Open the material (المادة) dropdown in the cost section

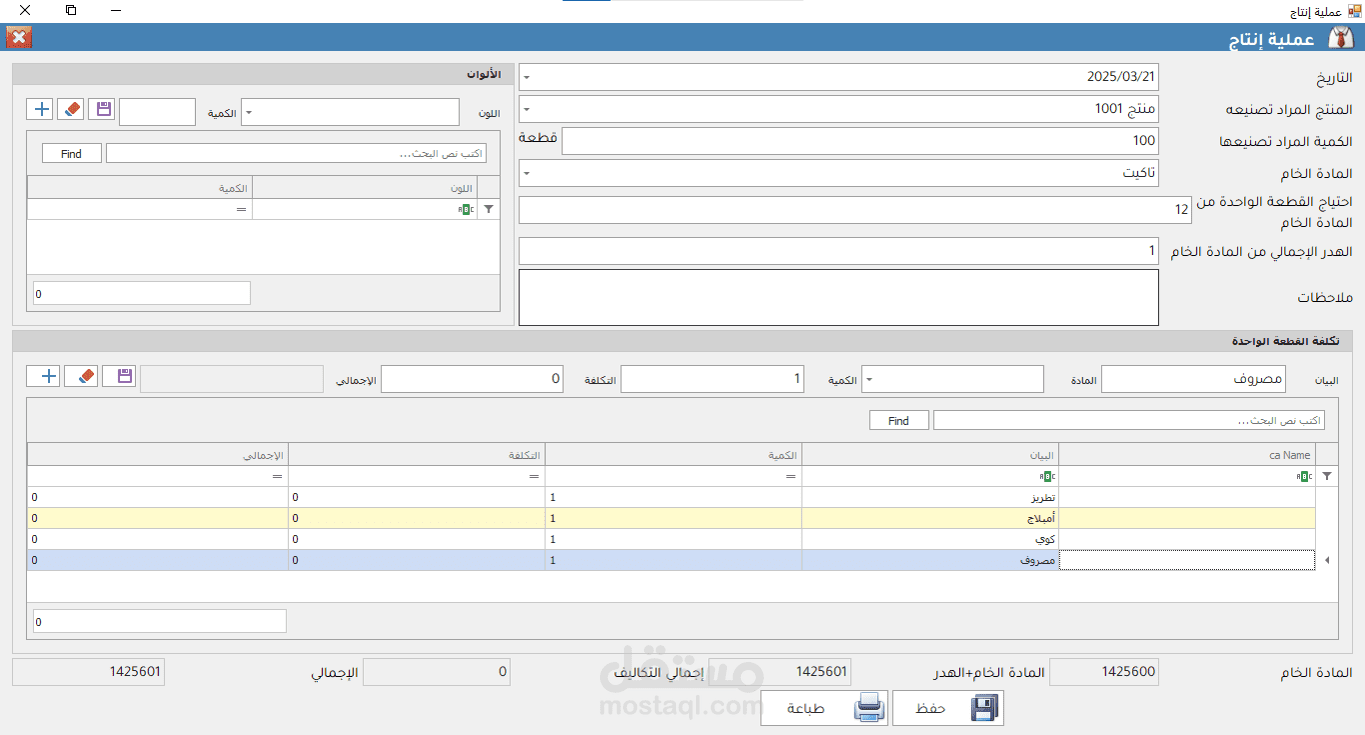868,380
